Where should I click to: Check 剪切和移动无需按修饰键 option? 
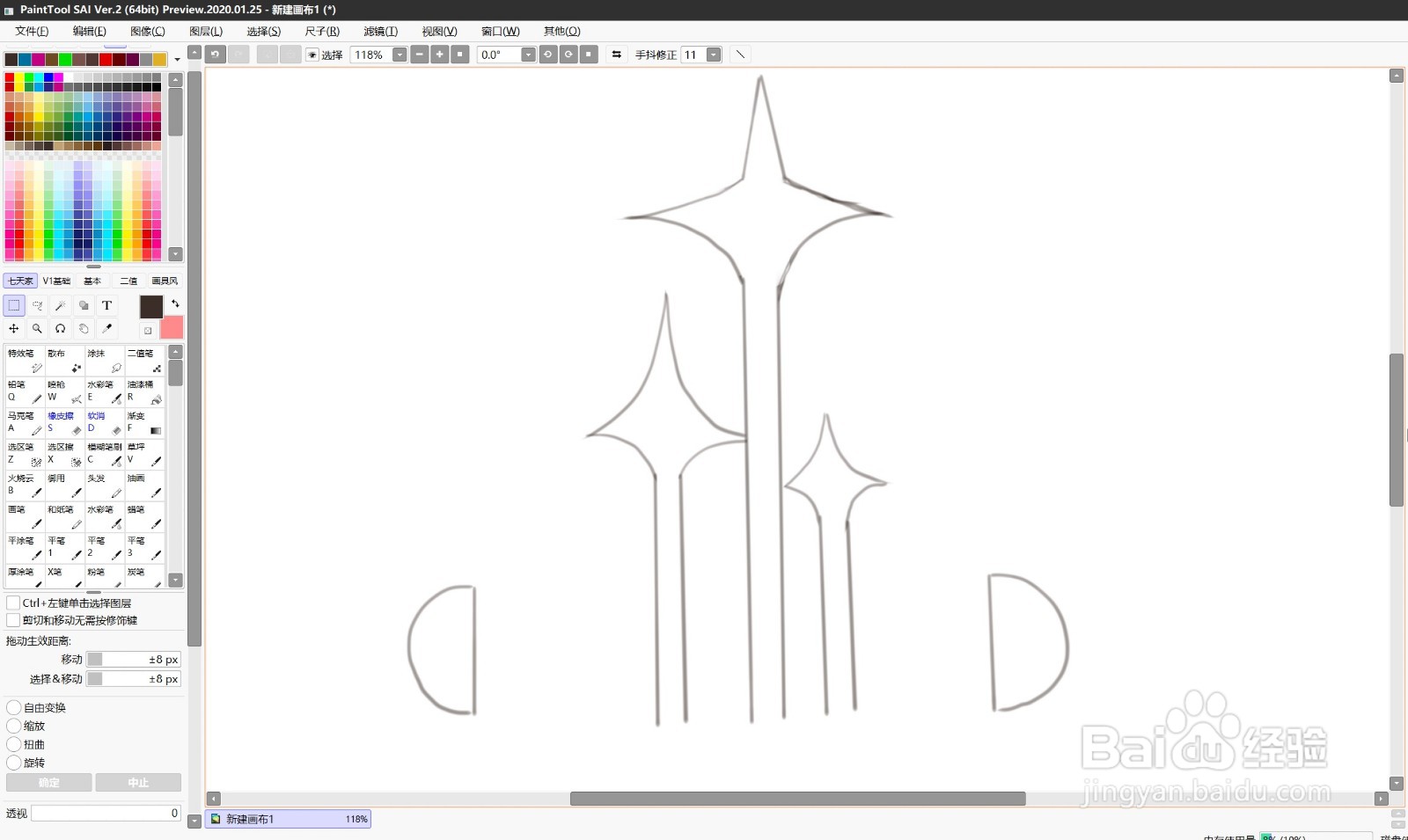coord(13,619)
